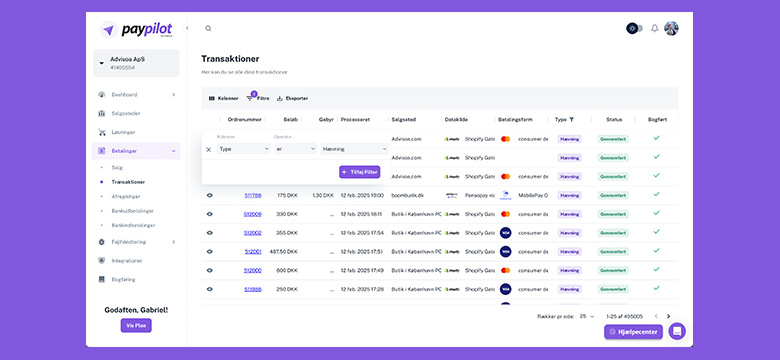Click the eye icon for order 512000
Viewport: 780px width, 360px height.
[209, 270]
